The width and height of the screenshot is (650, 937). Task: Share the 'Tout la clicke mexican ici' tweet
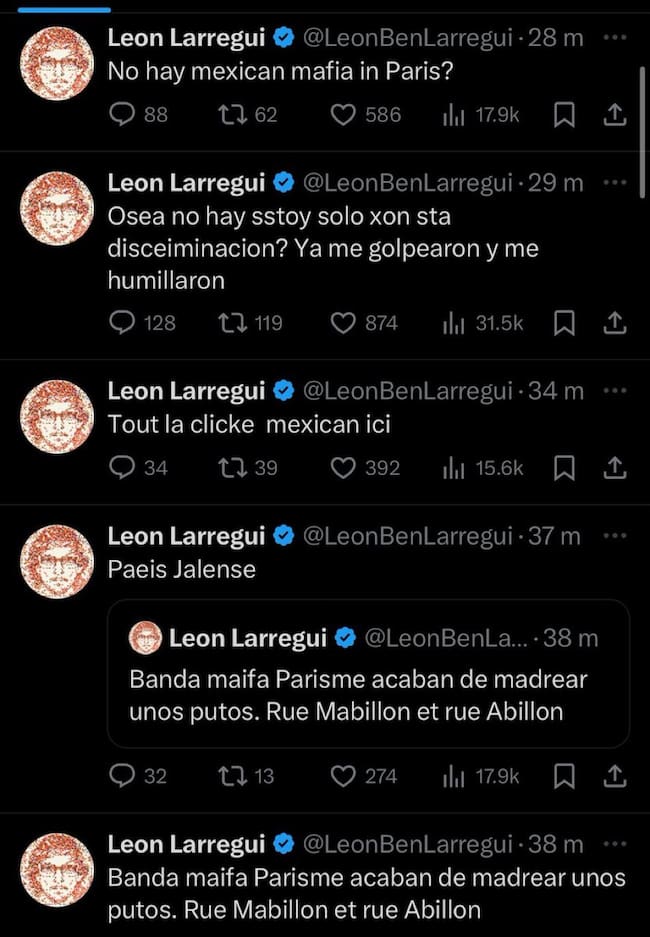[x=616, y=467]
